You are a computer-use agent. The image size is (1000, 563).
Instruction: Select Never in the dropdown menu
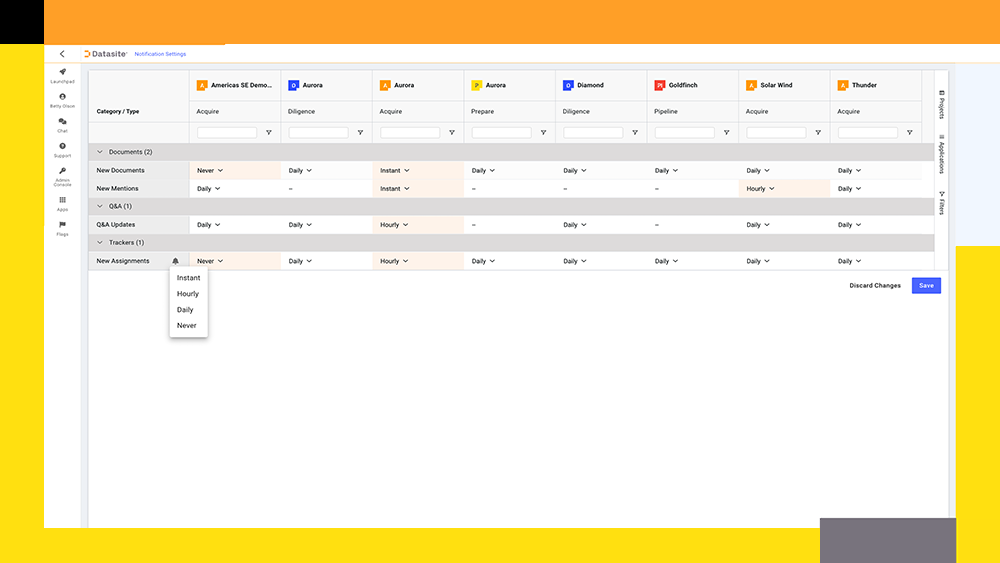pyautogui.click(x=189, y=326)
